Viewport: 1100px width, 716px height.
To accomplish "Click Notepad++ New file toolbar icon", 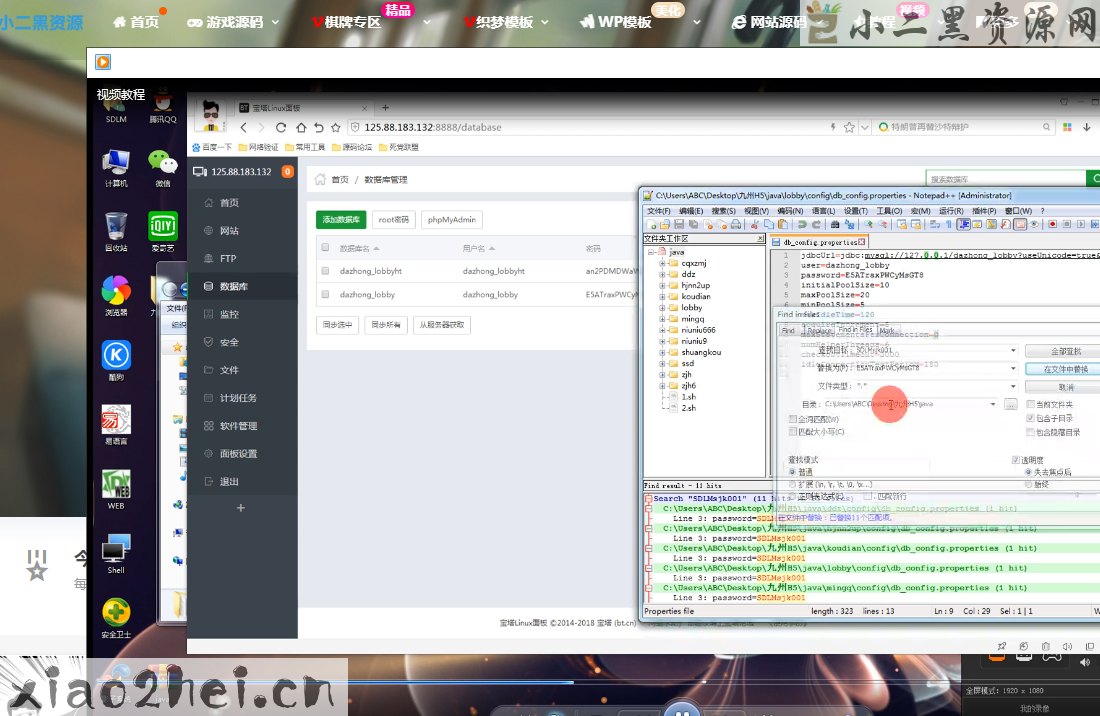I will (651, 224).
